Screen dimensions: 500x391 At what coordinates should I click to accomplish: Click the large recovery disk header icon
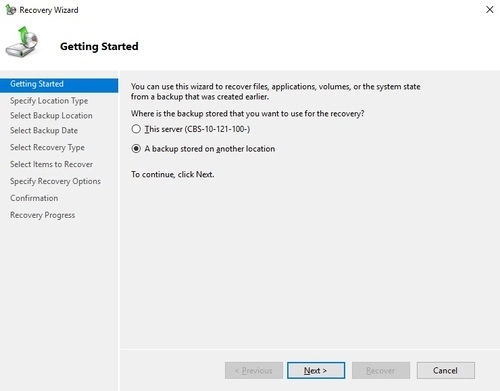[22, 42]
